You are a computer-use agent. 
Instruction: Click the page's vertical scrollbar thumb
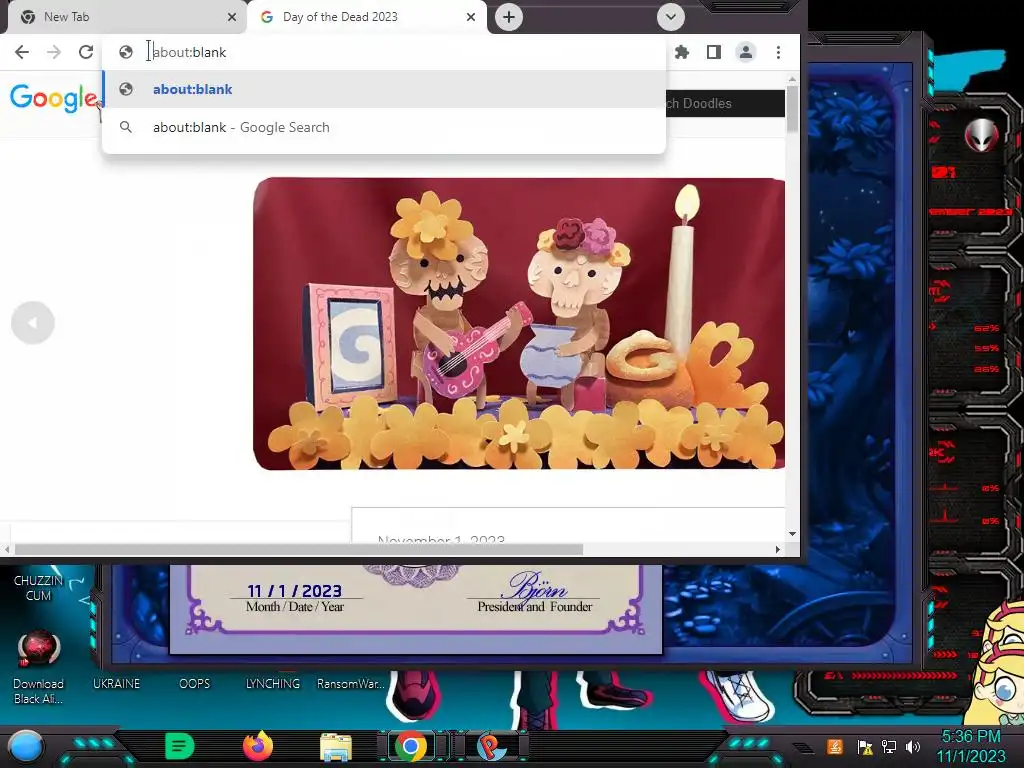click(x=792, y=108)
